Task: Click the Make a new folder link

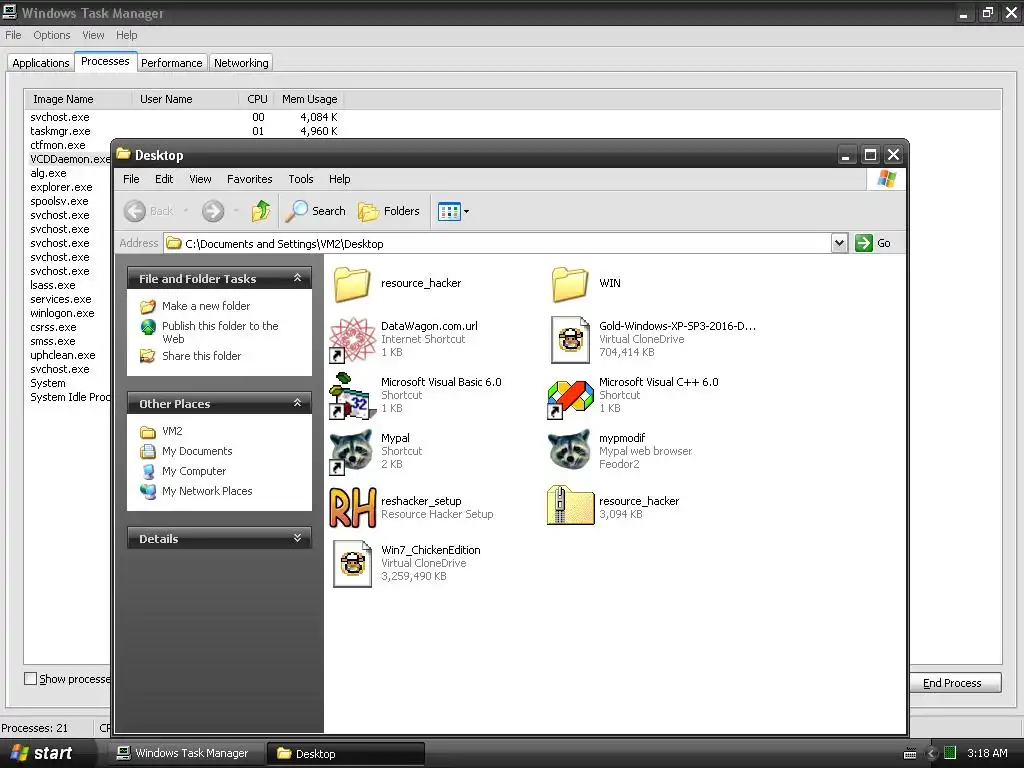Action: pyautogui.click(x=206, y=306)
